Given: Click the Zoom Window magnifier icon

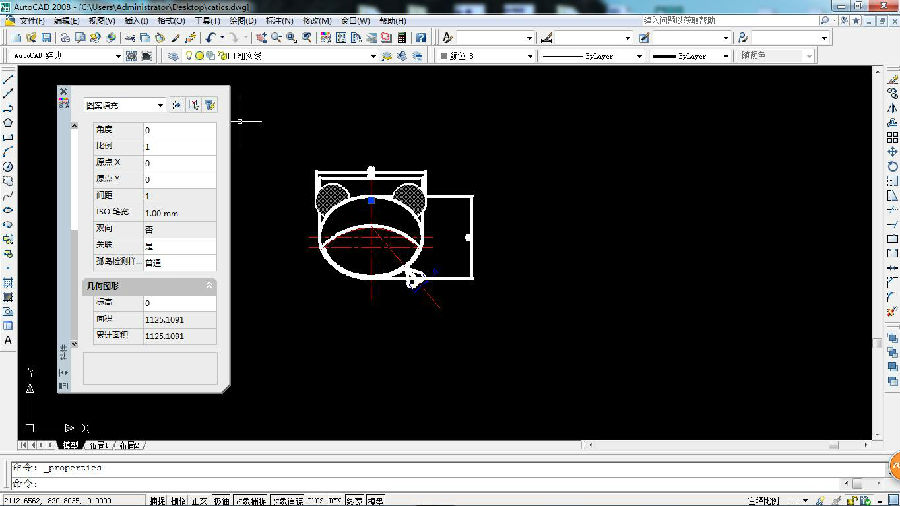Looking at the screenshot, I should pyautogui.click(x=291, y=38).
